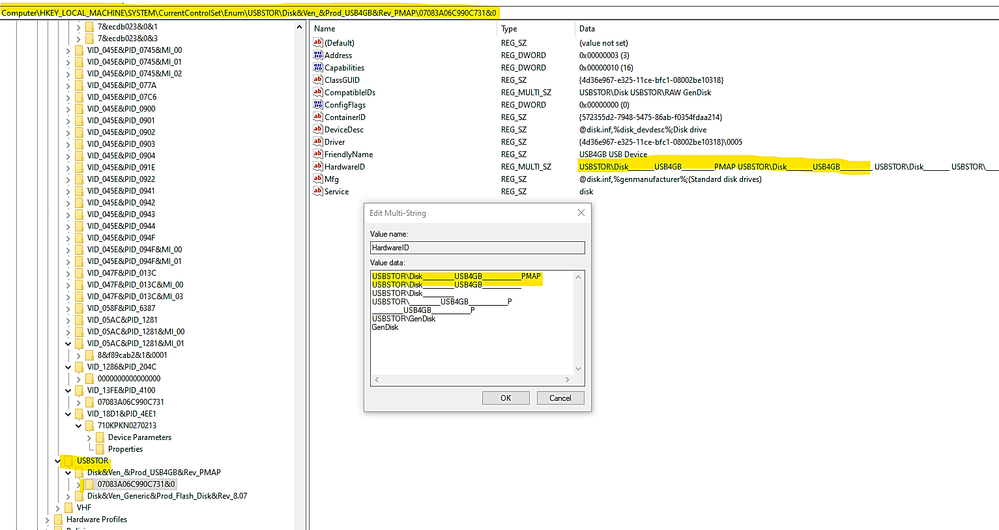Click the Device Parameters folder icon
The height and width of the screenshot is (530, 999).
pos(99,438)
